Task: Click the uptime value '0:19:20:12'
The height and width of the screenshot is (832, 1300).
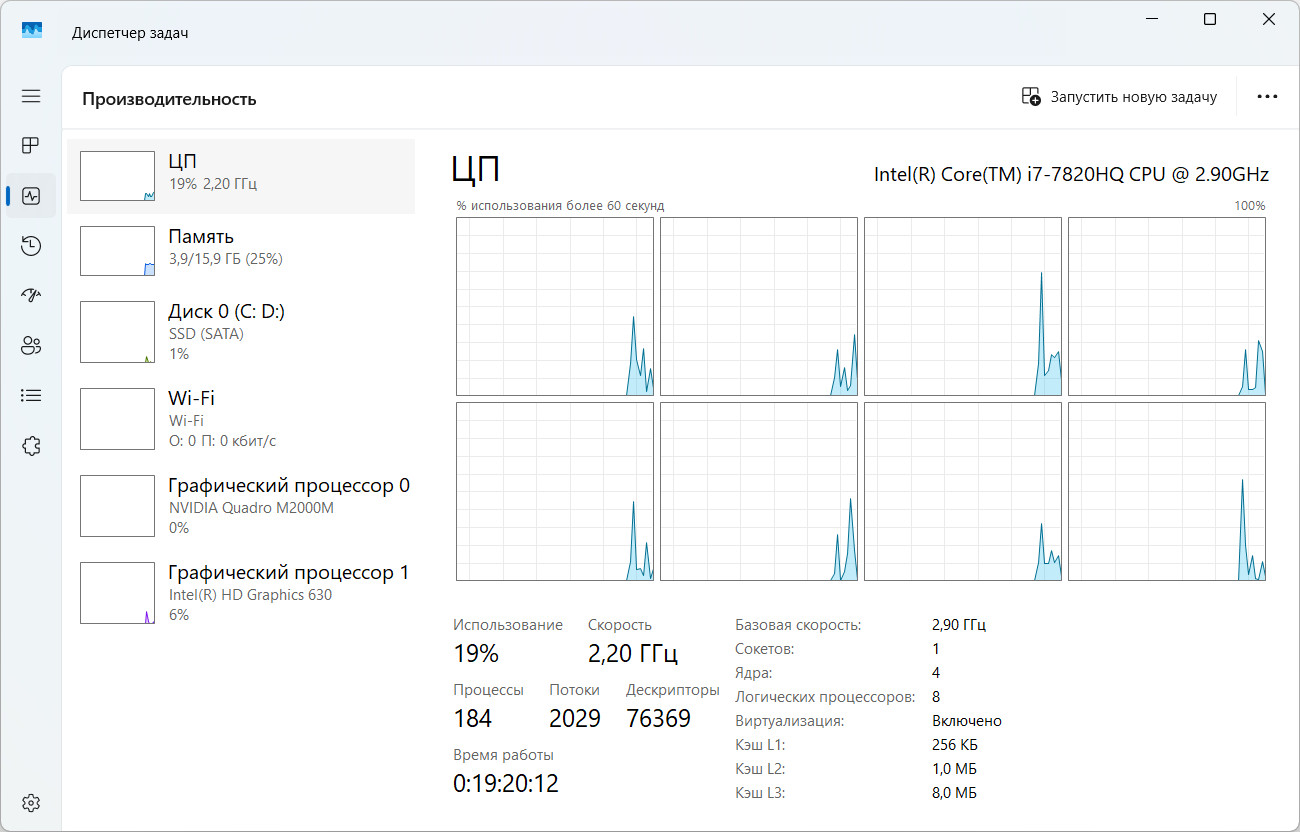Action: coord(506,784)
